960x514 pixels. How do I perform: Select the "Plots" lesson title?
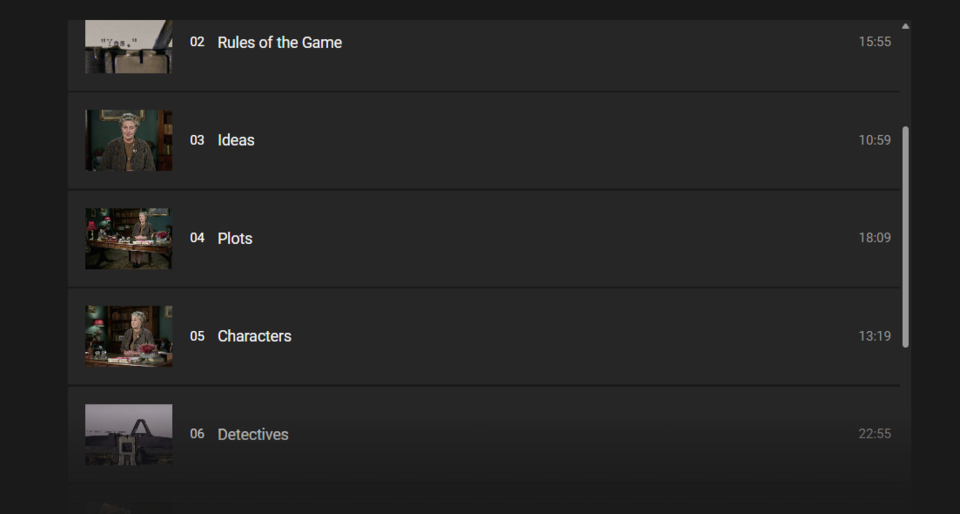click(x=235, y=238)
